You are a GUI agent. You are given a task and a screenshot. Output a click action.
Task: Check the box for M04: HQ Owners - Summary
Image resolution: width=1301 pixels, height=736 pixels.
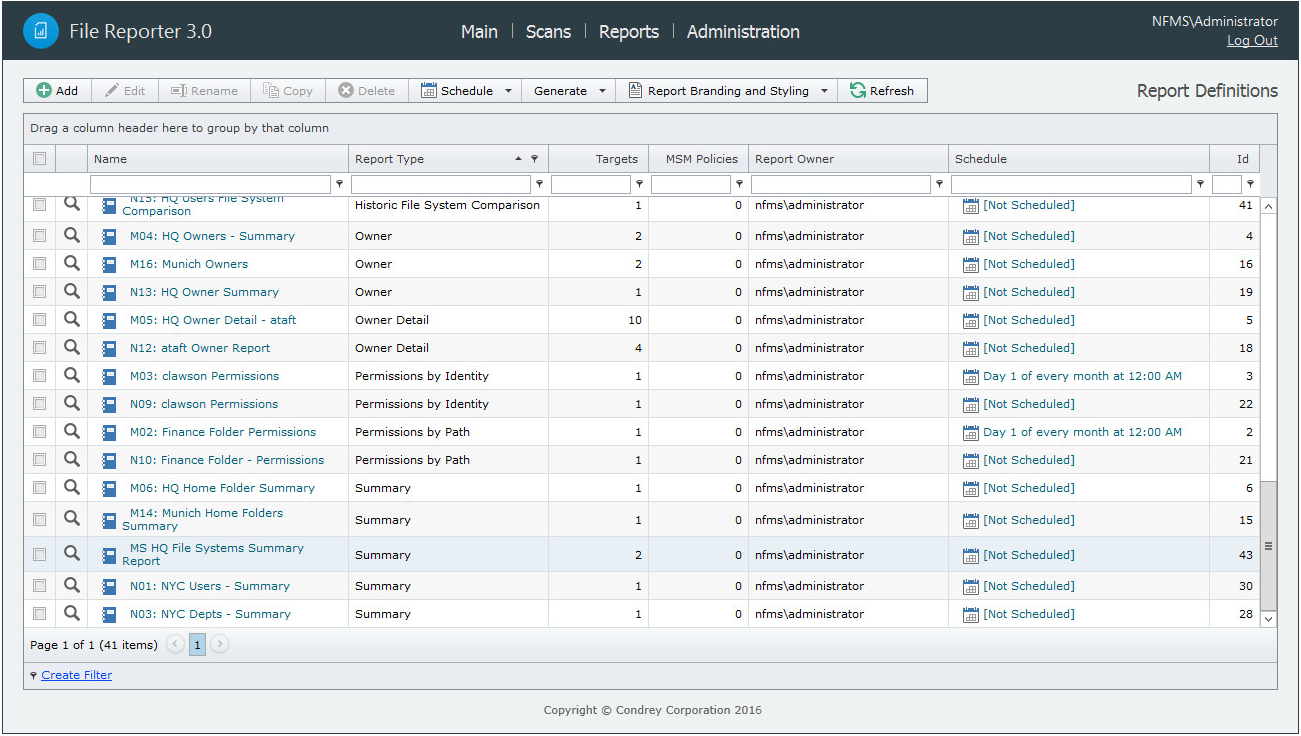point(40,236)
